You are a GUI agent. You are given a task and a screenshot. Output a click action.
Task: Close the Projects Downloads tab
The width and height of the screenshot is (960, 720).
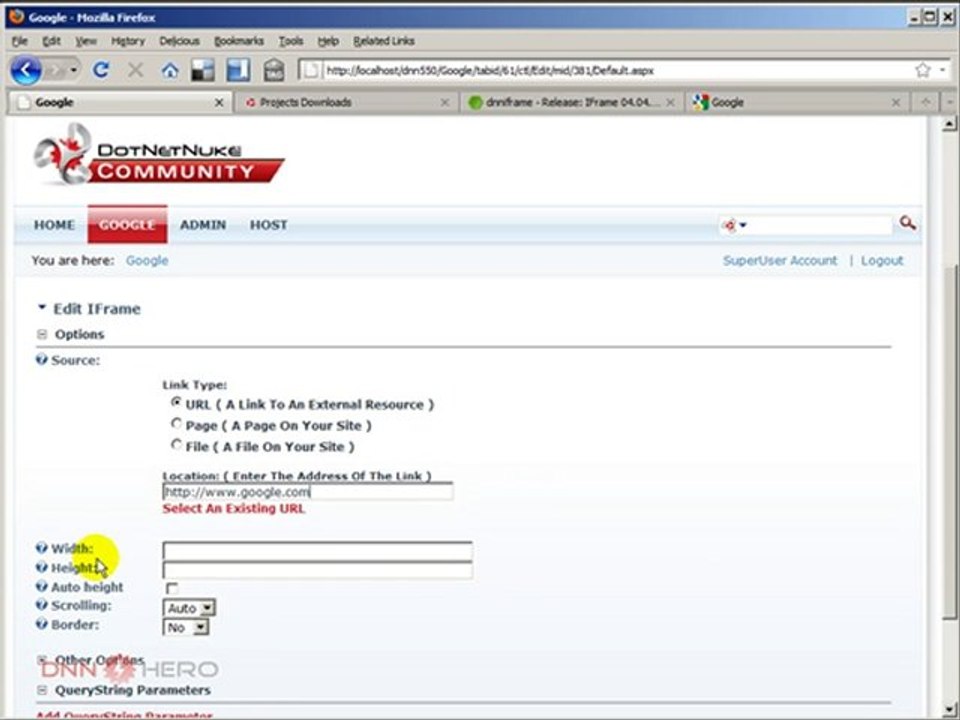tap(445, 103)
